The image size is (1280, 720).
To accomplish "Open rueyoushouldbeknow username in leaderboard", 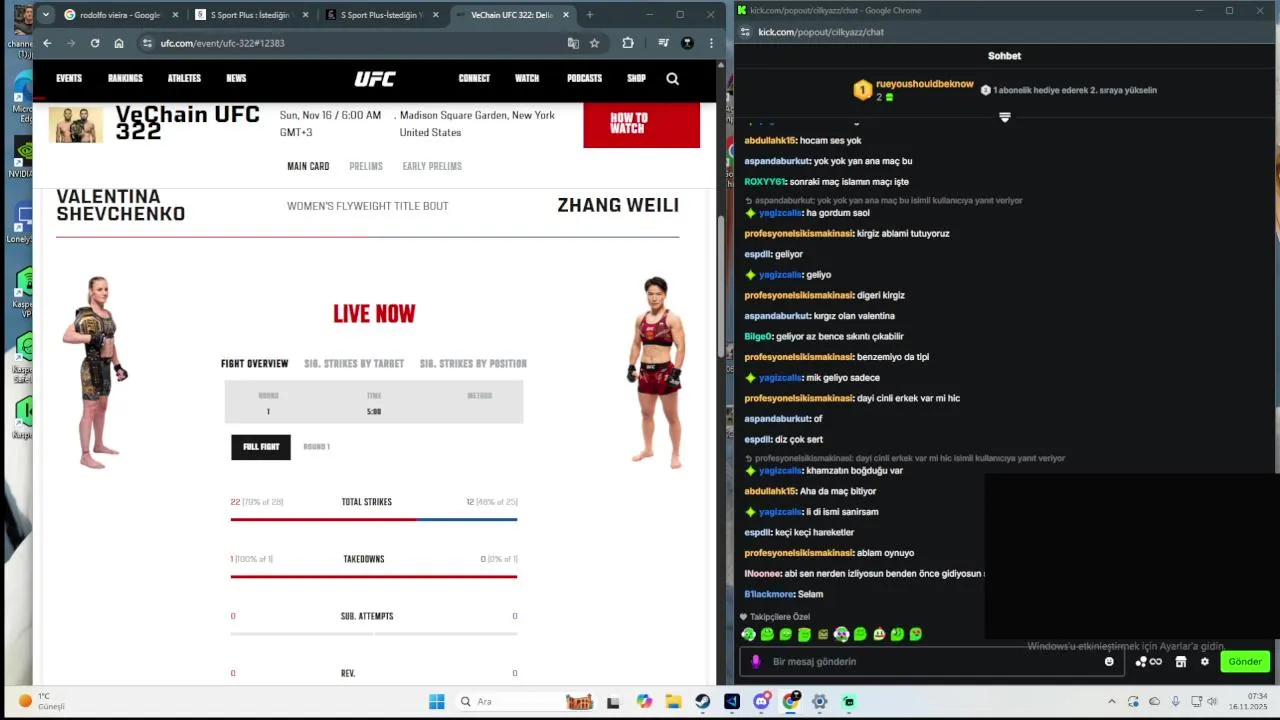I will pos(925,84).
